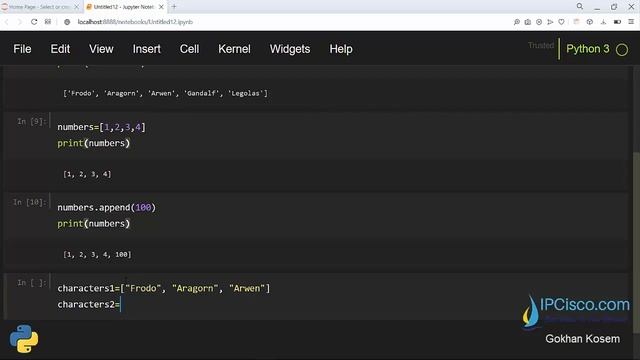The image size is (640, 360).
Task: Switch to the Home Page tab
Action: (40, 7)
